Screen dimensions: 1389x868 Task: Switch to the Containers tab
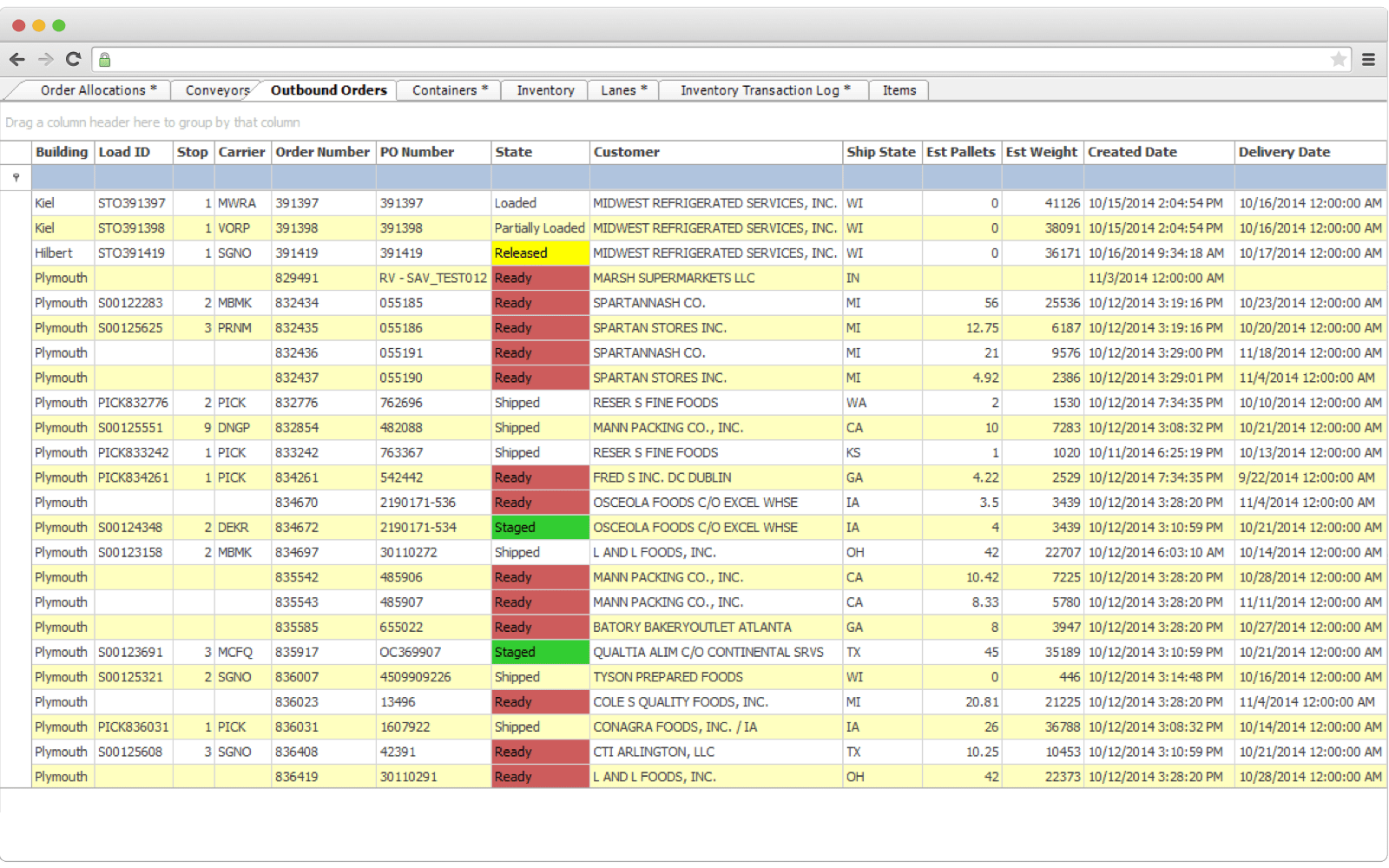(449, 90)
